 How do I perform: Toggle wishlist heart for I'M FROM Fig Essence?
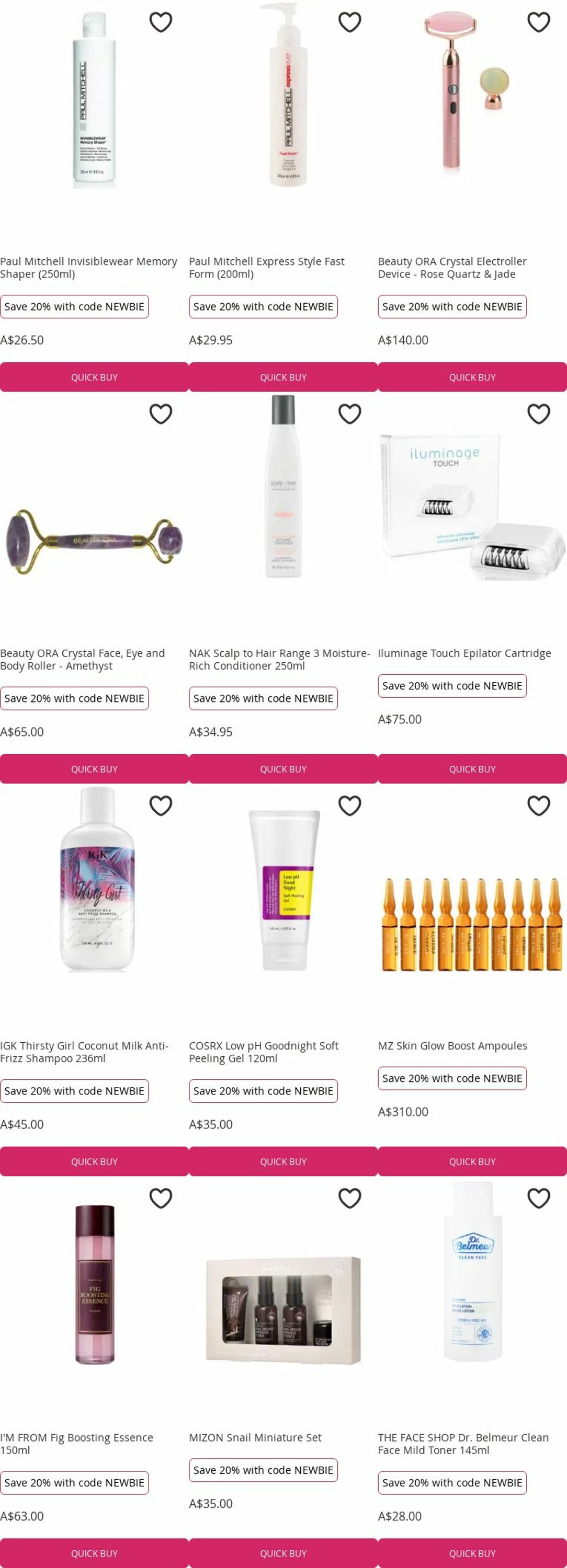161,1198
